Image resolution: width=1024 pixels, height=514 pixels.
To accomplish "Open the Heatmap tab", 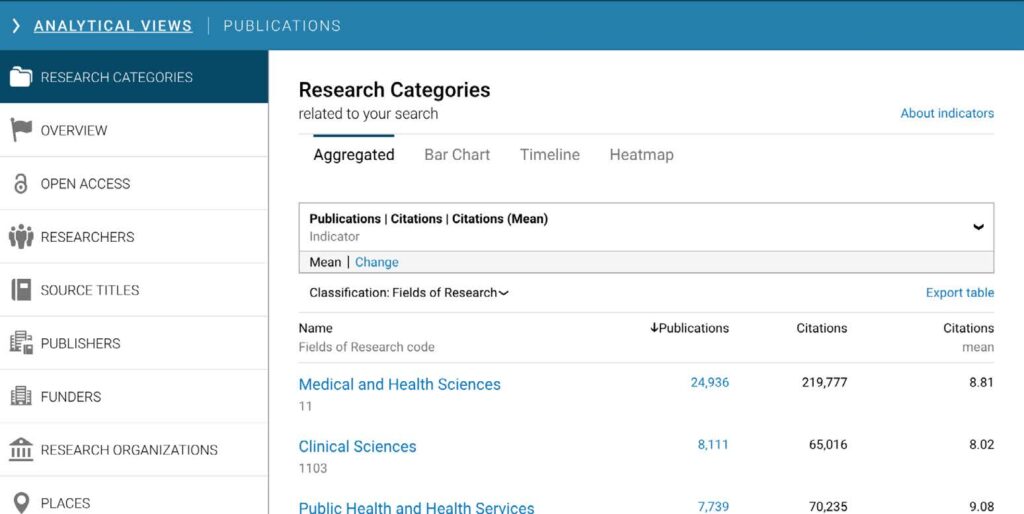I will tap(641, 155).
